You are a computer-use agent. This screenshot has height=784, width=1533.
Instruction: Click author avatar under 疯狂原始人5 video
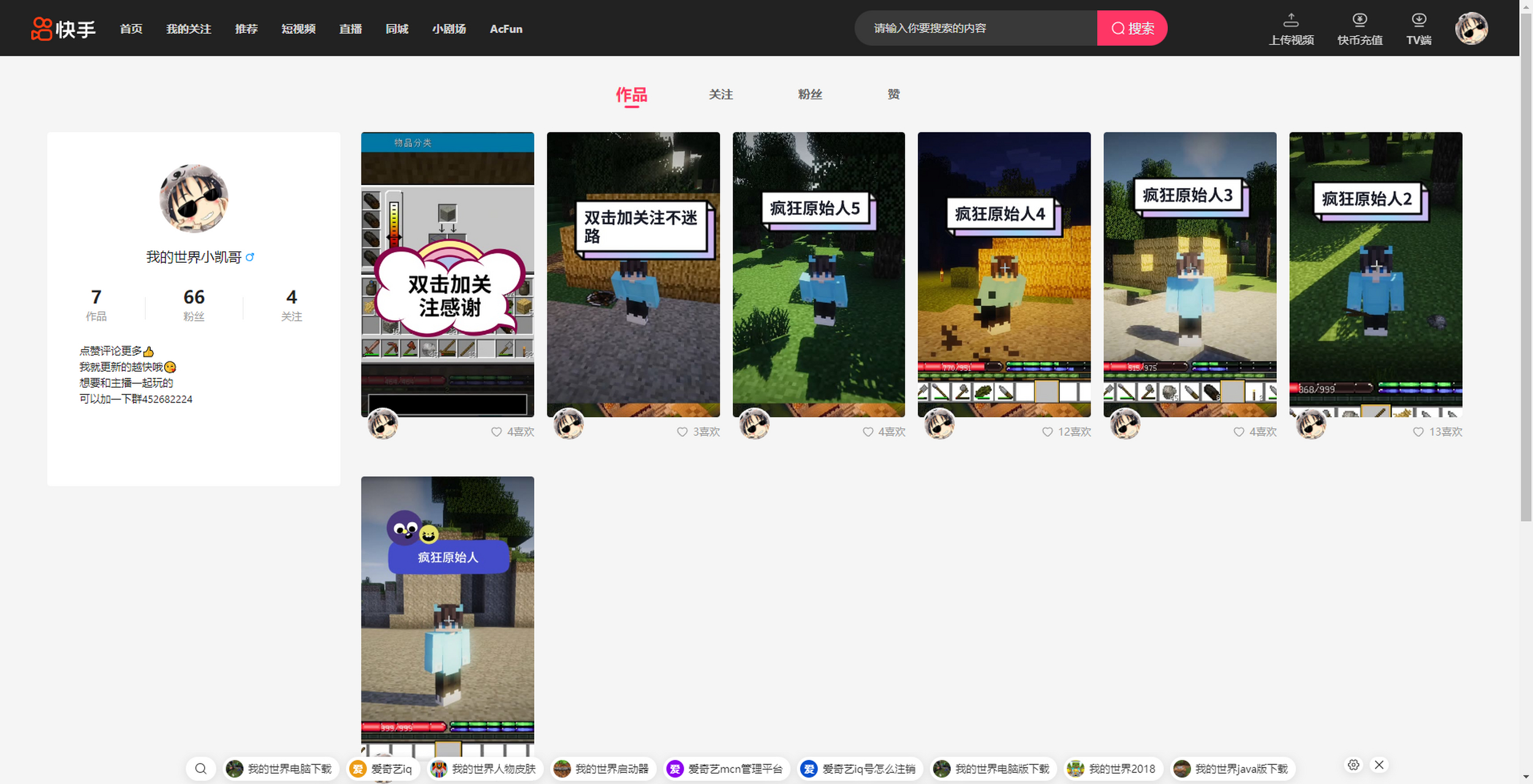coord(754,424)
